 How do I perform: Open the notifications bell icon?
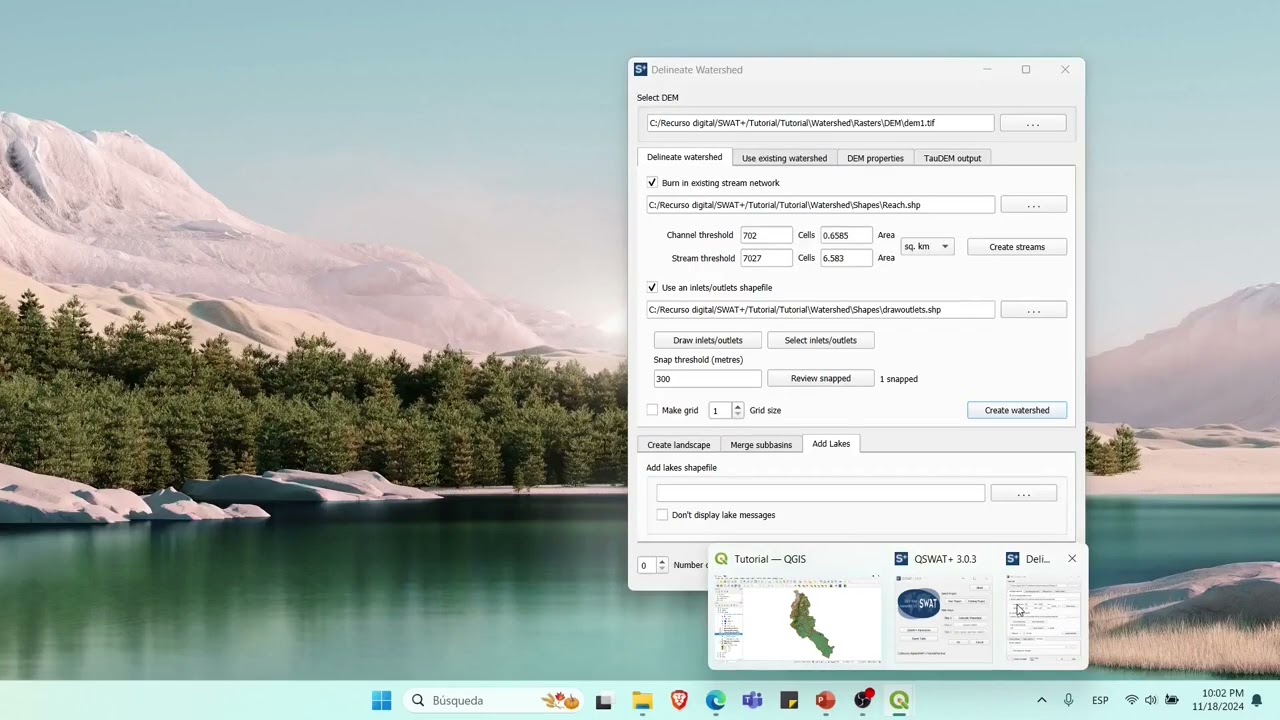coord(1257,701)
